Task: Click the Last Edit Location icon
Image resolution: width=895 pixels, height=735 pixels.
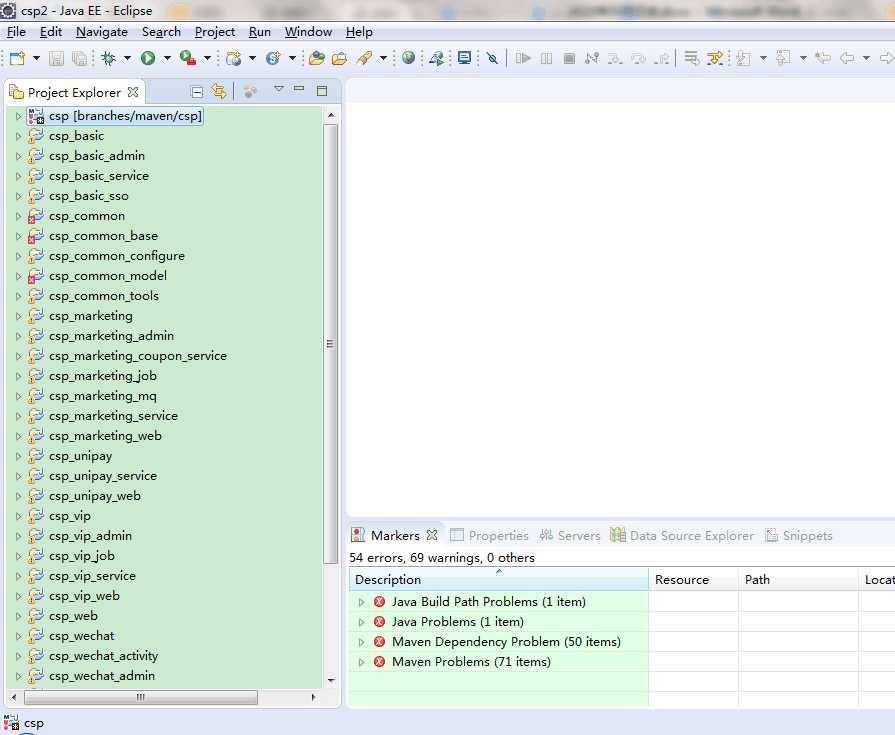Action: (823, 58)
